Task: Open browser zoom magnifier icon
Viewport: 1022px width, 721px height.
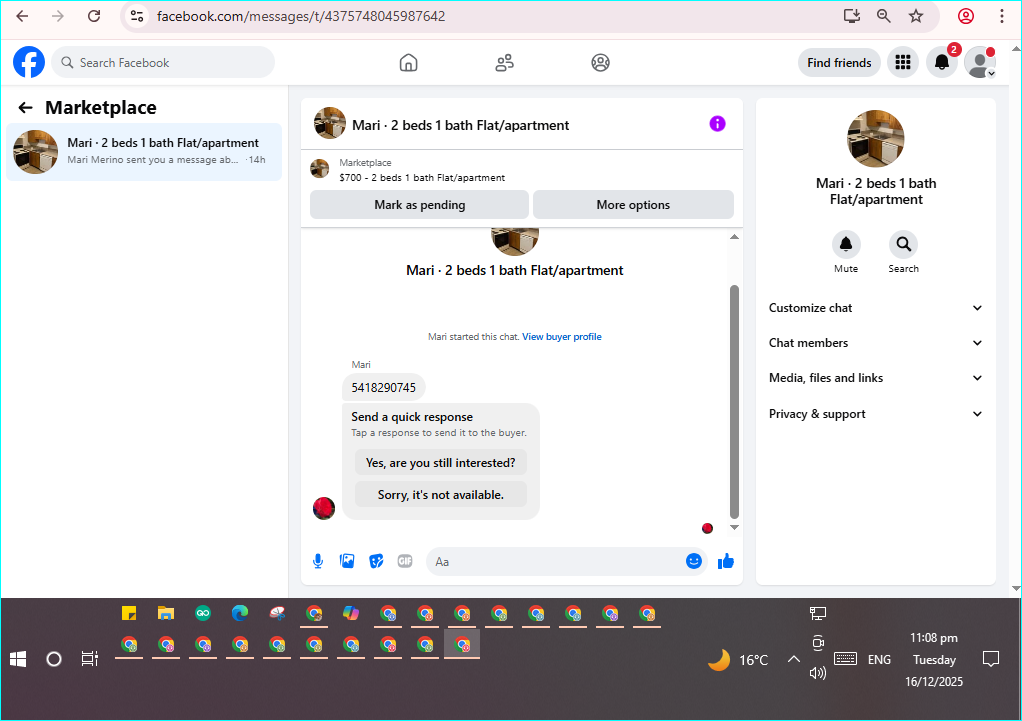Action: [884, 16]
